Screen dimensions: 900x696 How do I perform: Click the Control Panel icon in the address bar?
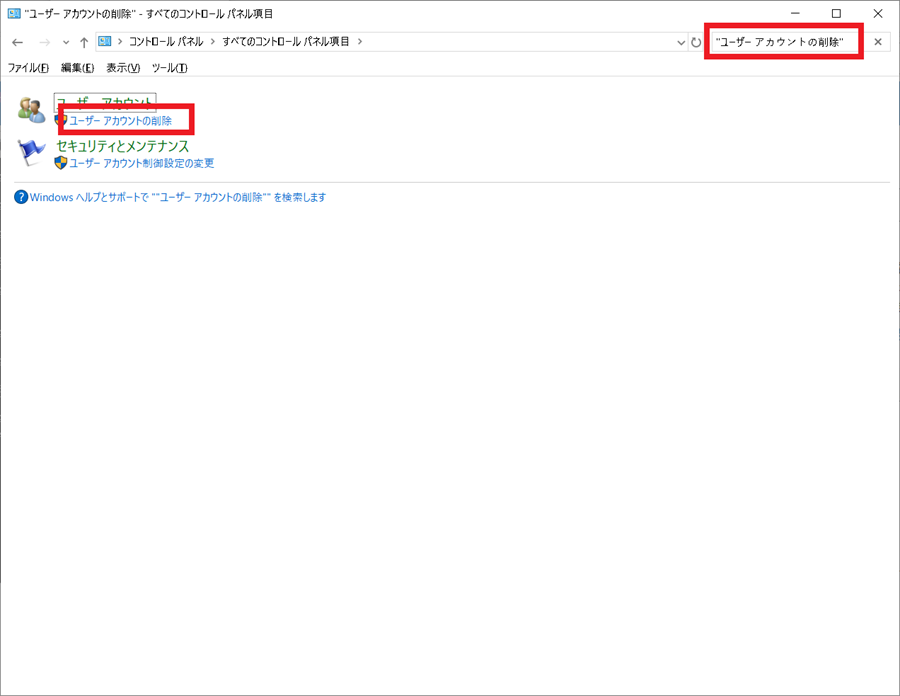tap(103, 41)
